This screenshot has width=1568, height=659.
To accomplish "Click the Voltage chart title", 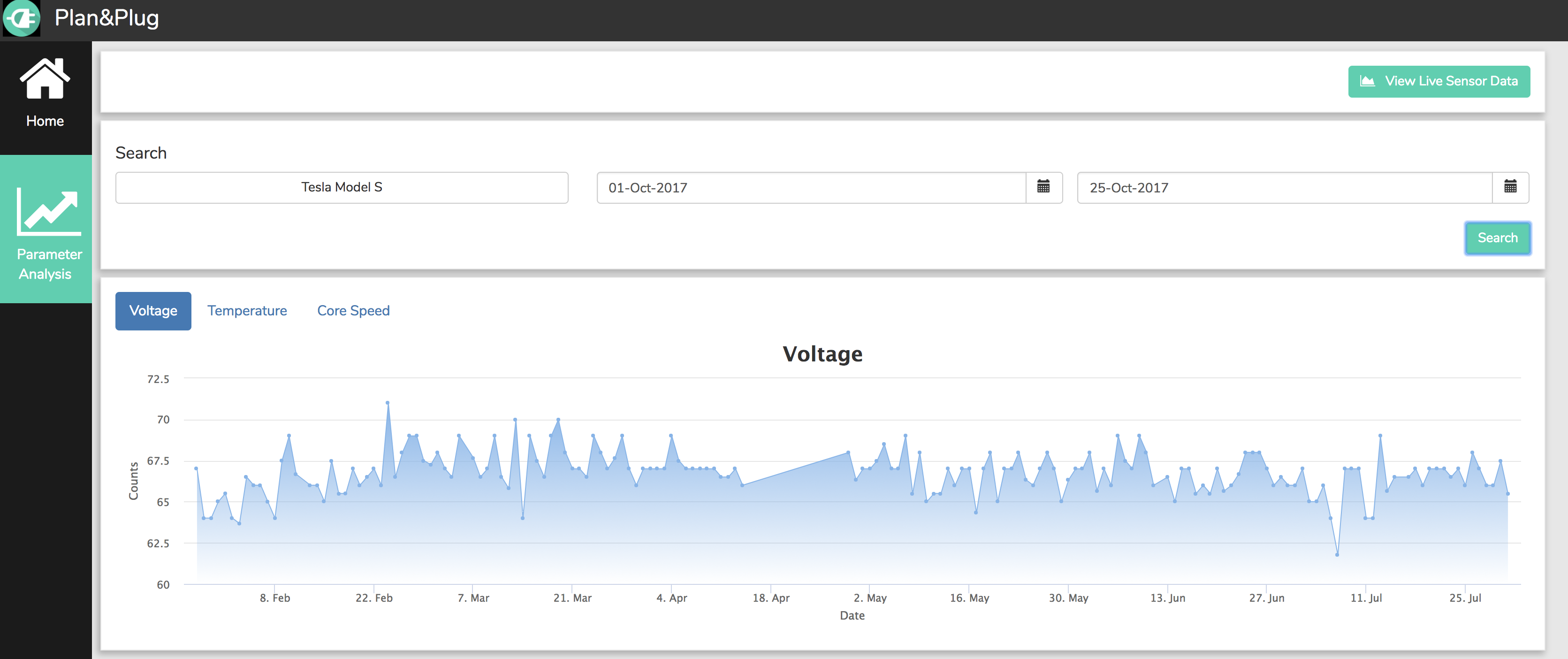I will coord(822,354).
